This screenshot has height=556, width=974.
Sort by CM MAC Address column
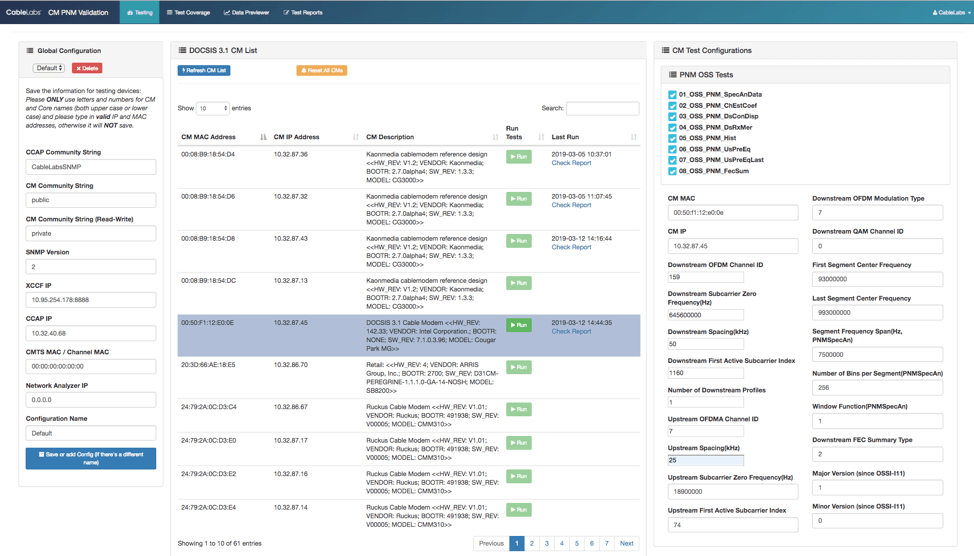tap(223, 137)
